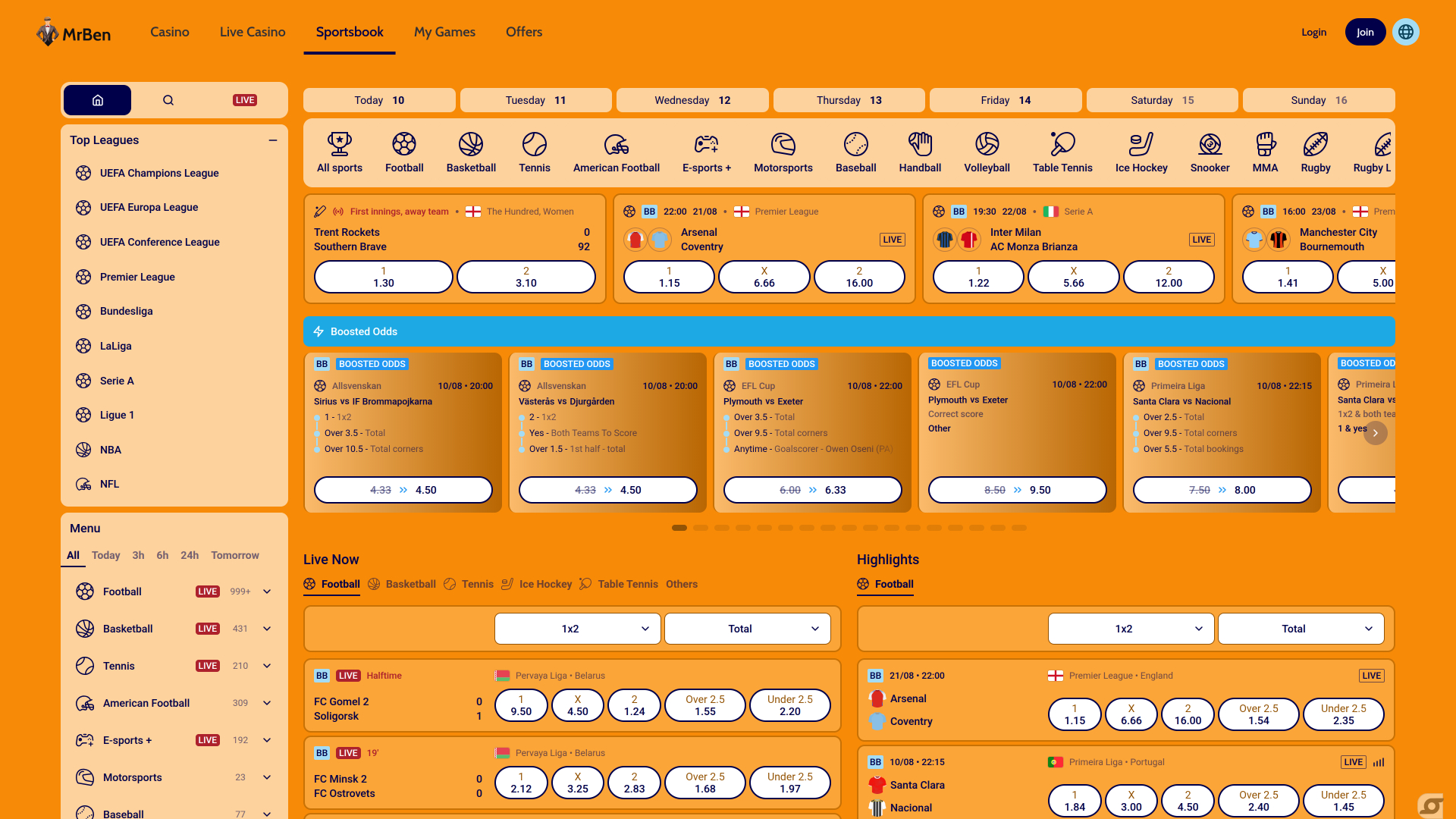Screen dimensions: 1456x819
Task: Choose the Rugby ball icon
Action: 1316,144
